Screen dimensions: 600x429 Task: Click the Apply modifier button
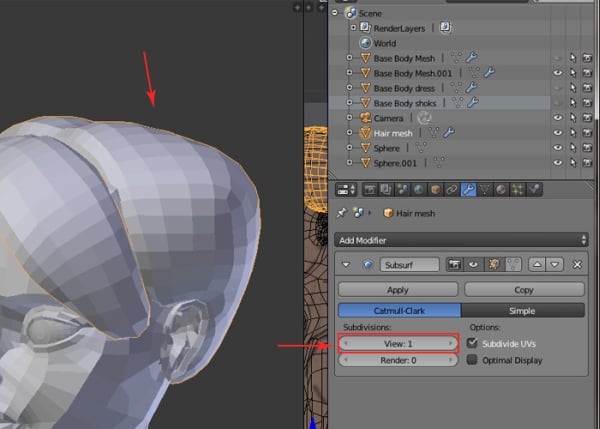pos(397,289)
